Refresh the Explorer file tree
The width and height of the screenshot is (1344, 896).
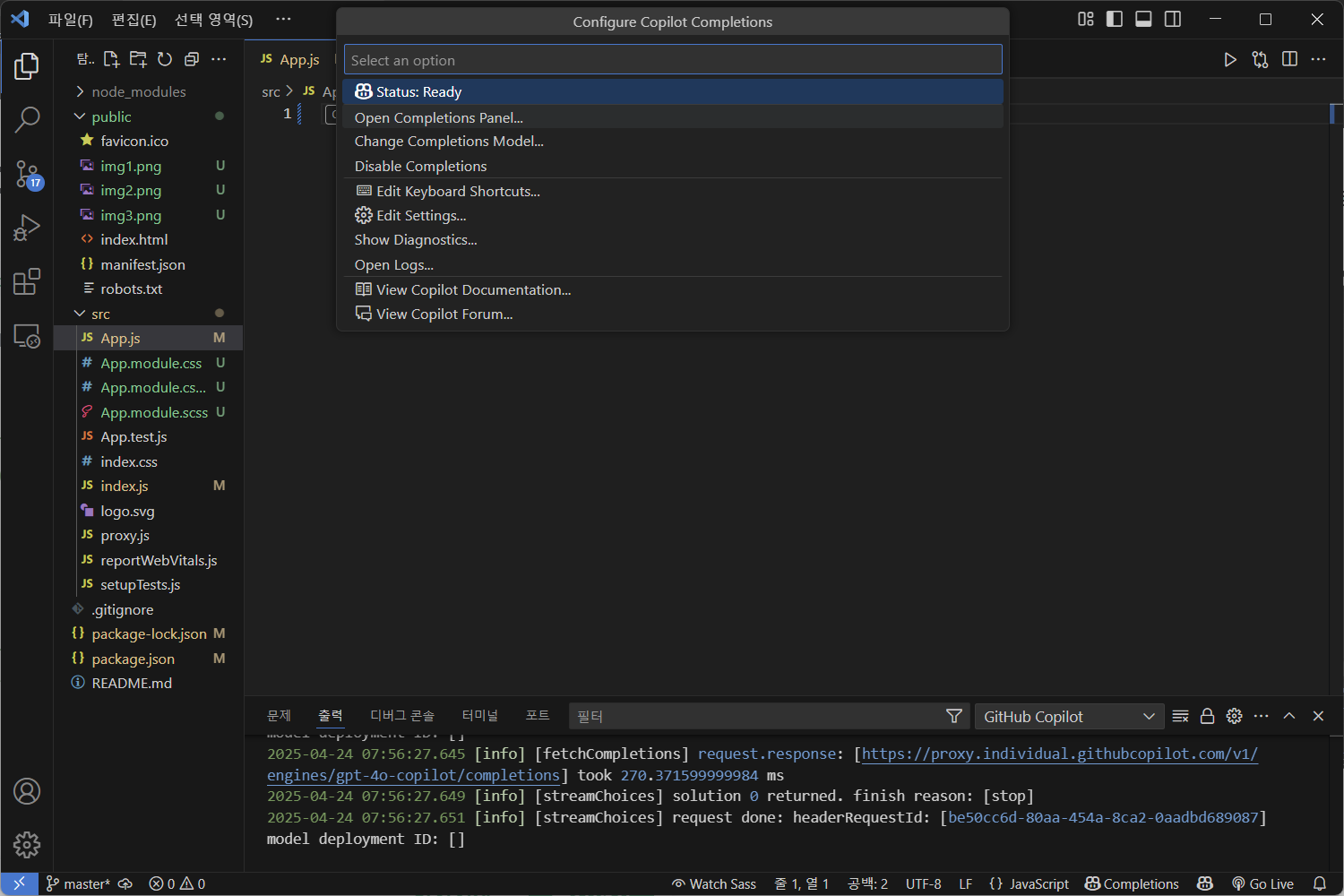165,59
